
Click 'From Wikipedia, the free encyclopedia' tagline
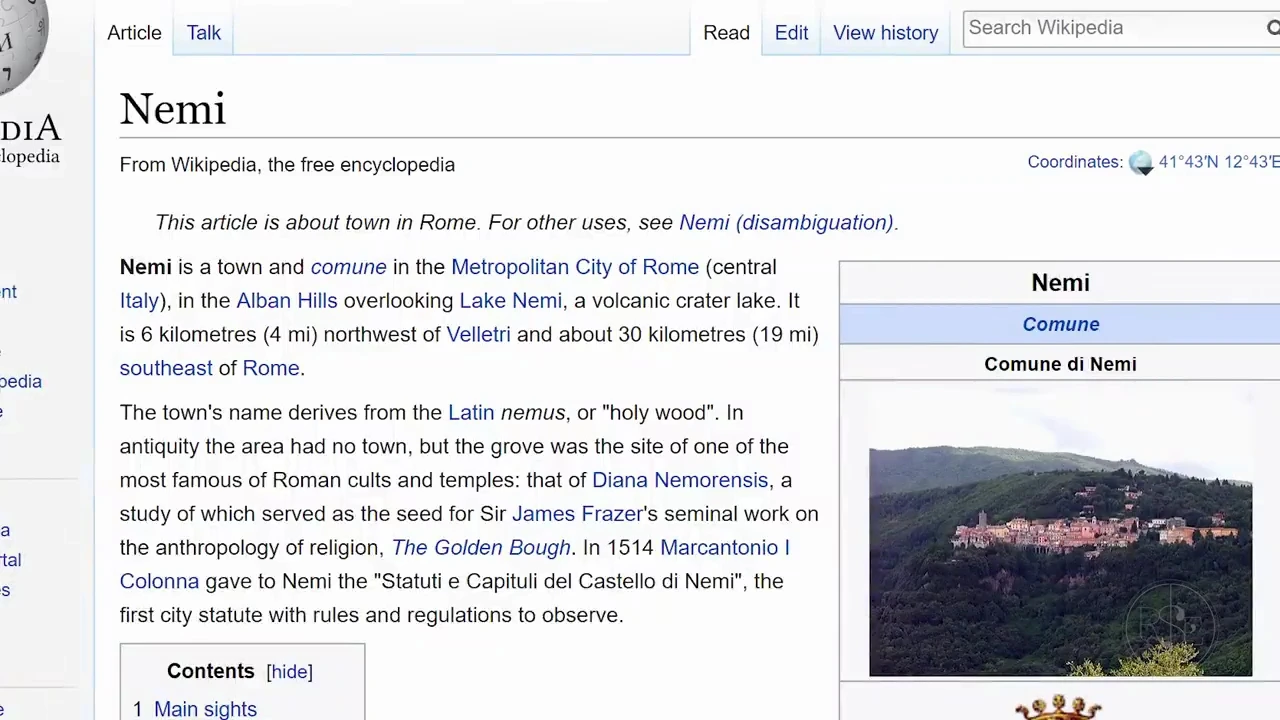287,164
